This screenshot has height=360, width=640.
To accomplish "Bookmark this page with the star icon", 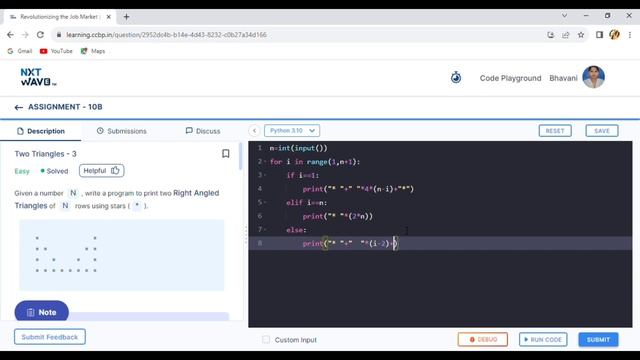I will click(581, 35).
